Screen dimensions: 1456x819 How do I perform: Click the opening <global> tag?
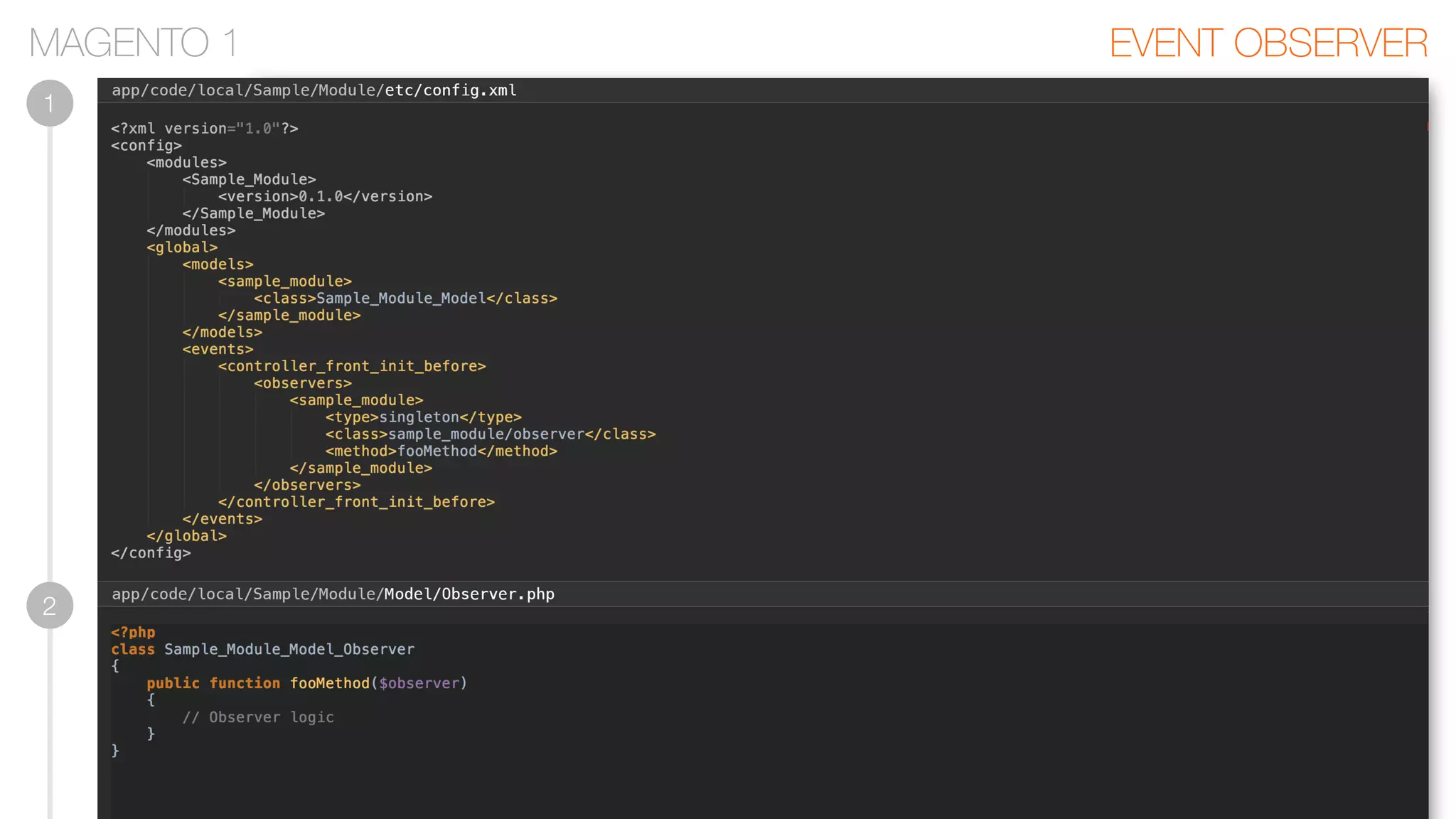(182, 247)
